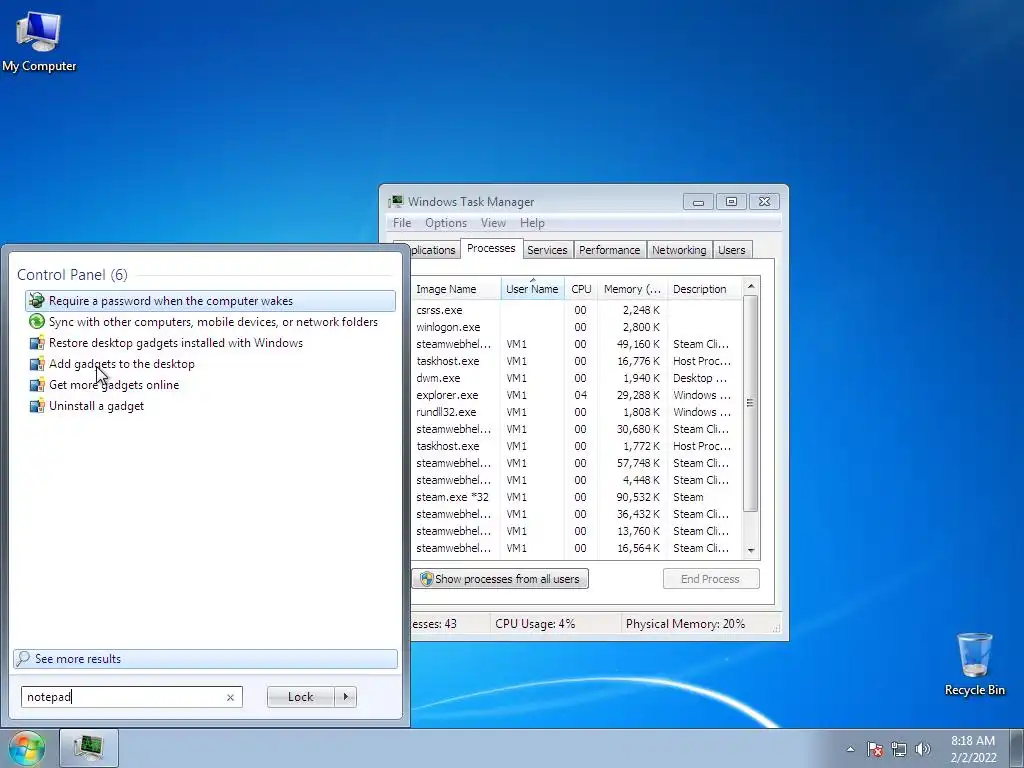1024x768 pixels.
Task: Select Task Manager icon in taskbar
Action: coord(89,748)
